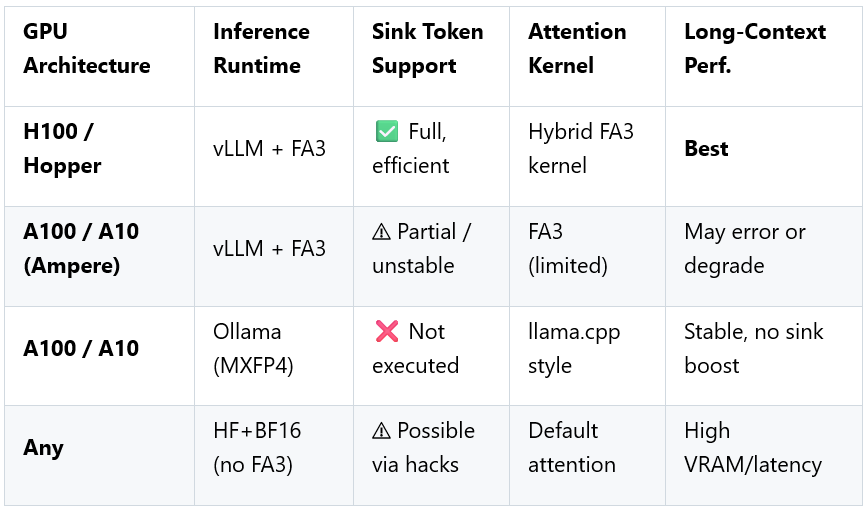Click the H100 / Hopper row label
This screenshot has height=511, width=867.
tap(65, 148)
